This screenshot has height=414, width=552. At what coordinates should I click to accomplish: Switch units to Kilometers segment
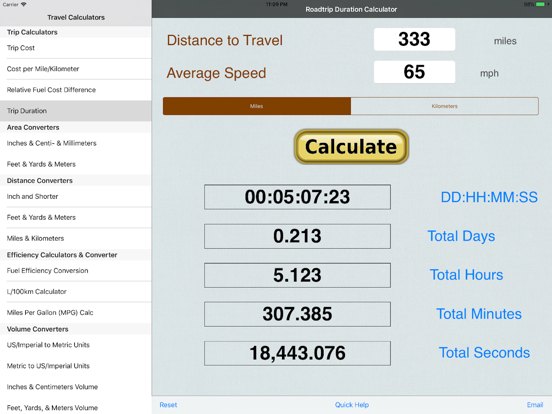pos(445,106)
